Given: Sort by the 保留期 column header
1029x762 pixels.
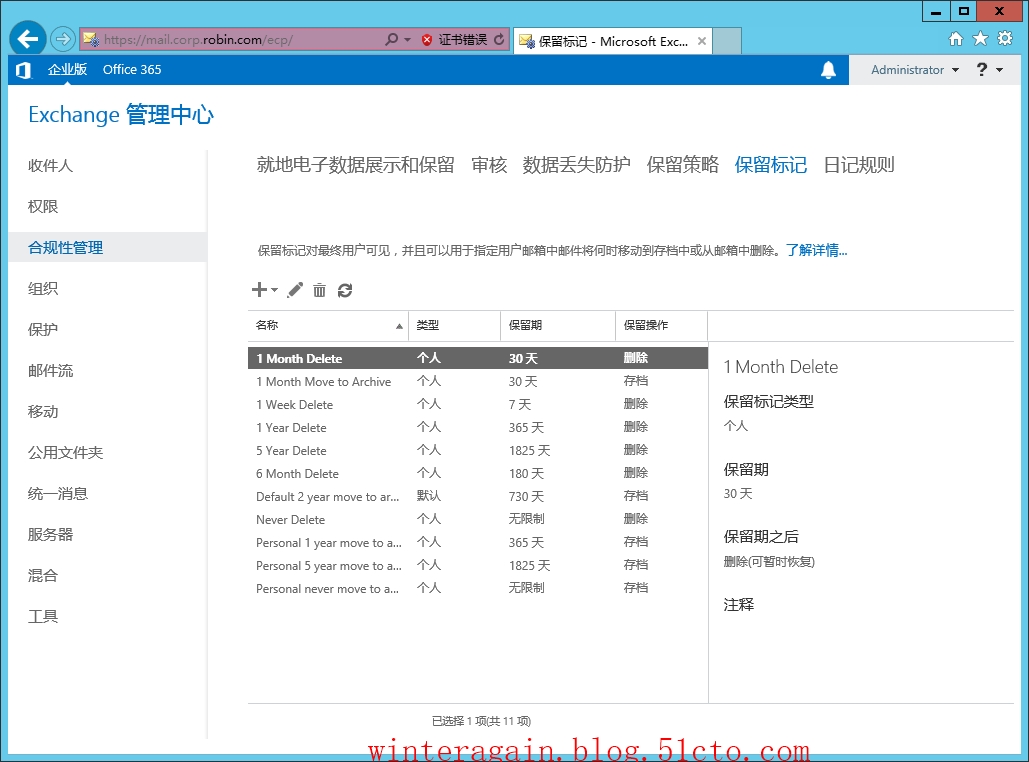Looking at the screenshot, I should pos(558,326).
